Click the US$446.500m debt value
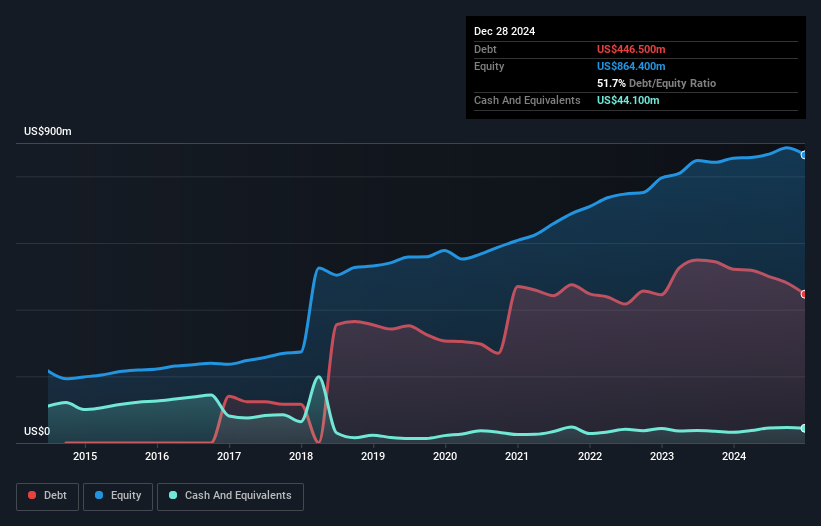Screen dimensions: 821x526 631,49
